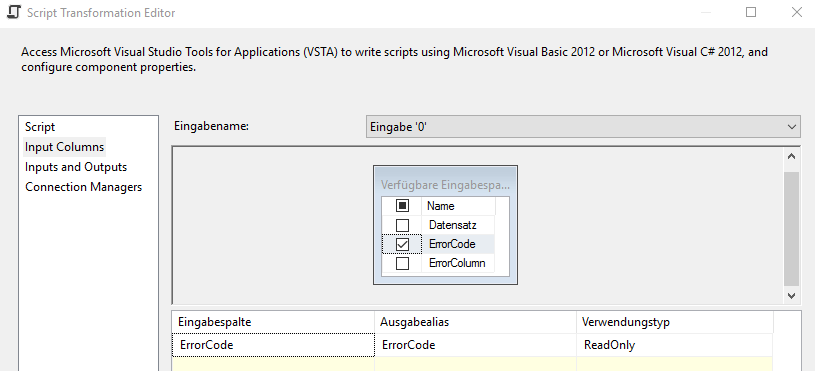Open the Eingabename dropdown showing Eingabe '0'
This screenshot has height=371, width=815.
(583, 127)
